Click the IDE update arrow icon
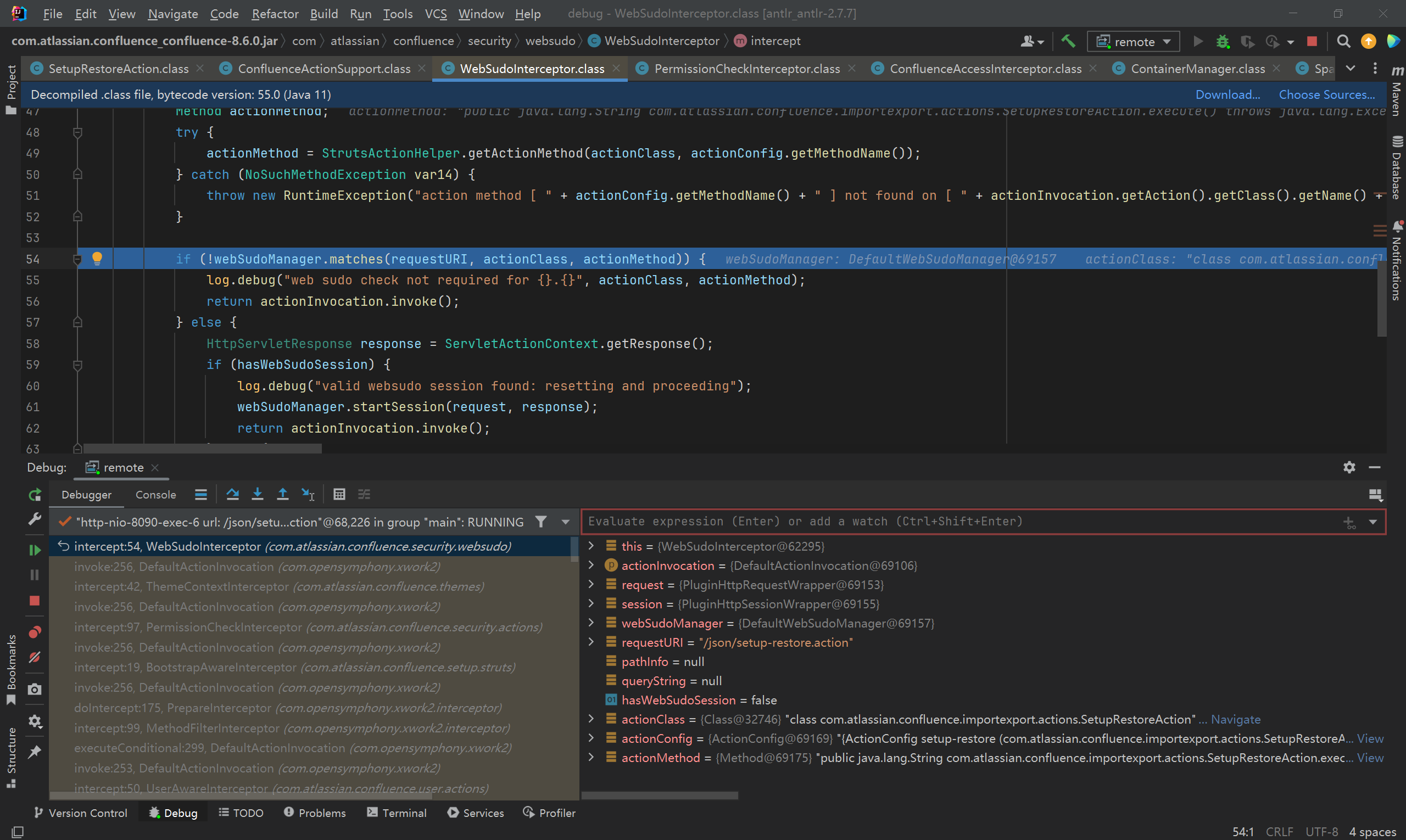This screenshot has width=1406, height=840. tap(1369, 41)
